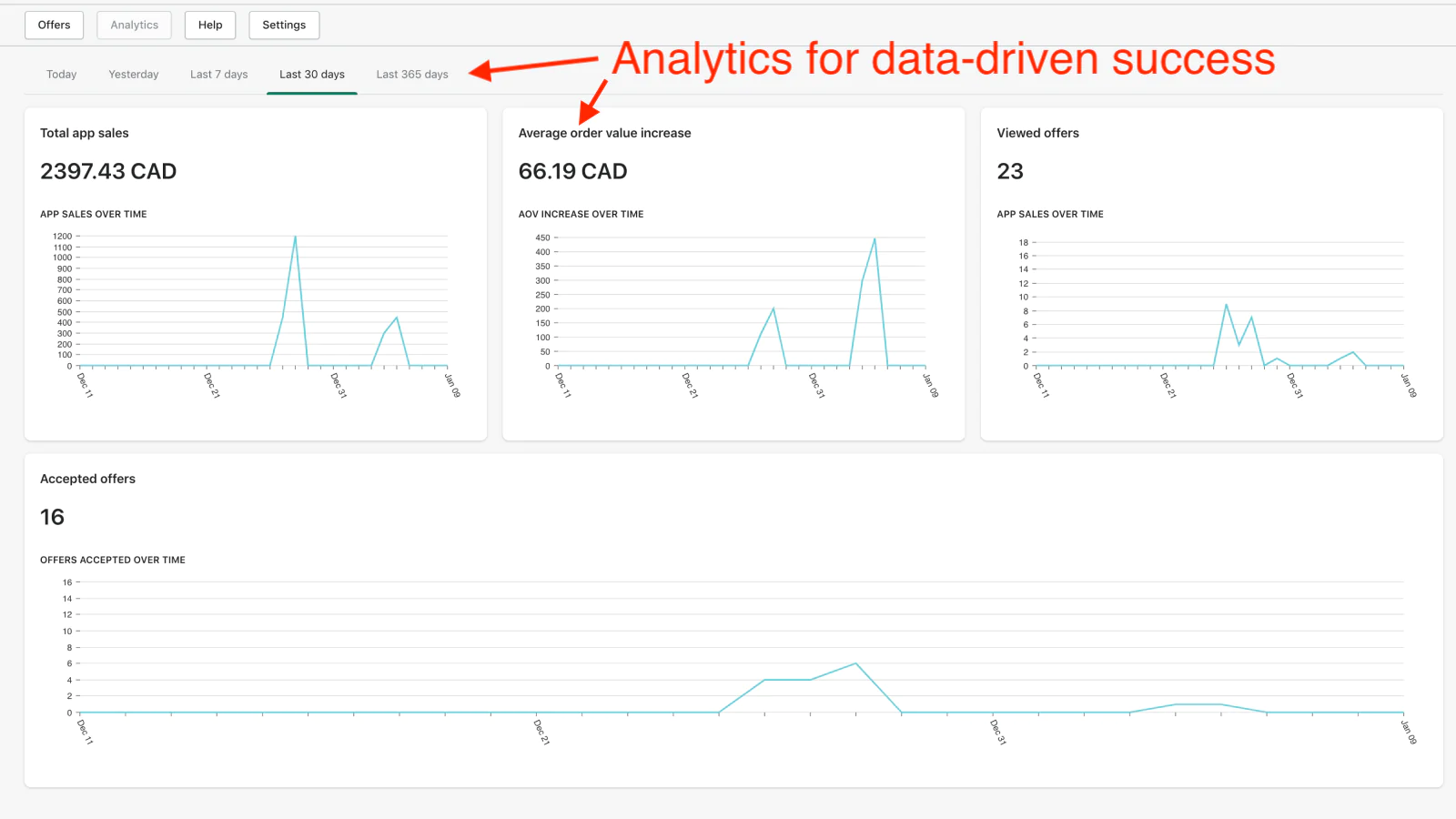The image size is (1456, 819).
Task: Click the Accepted offers count 16
Action: pyautogui.click(x=52, y=517)
